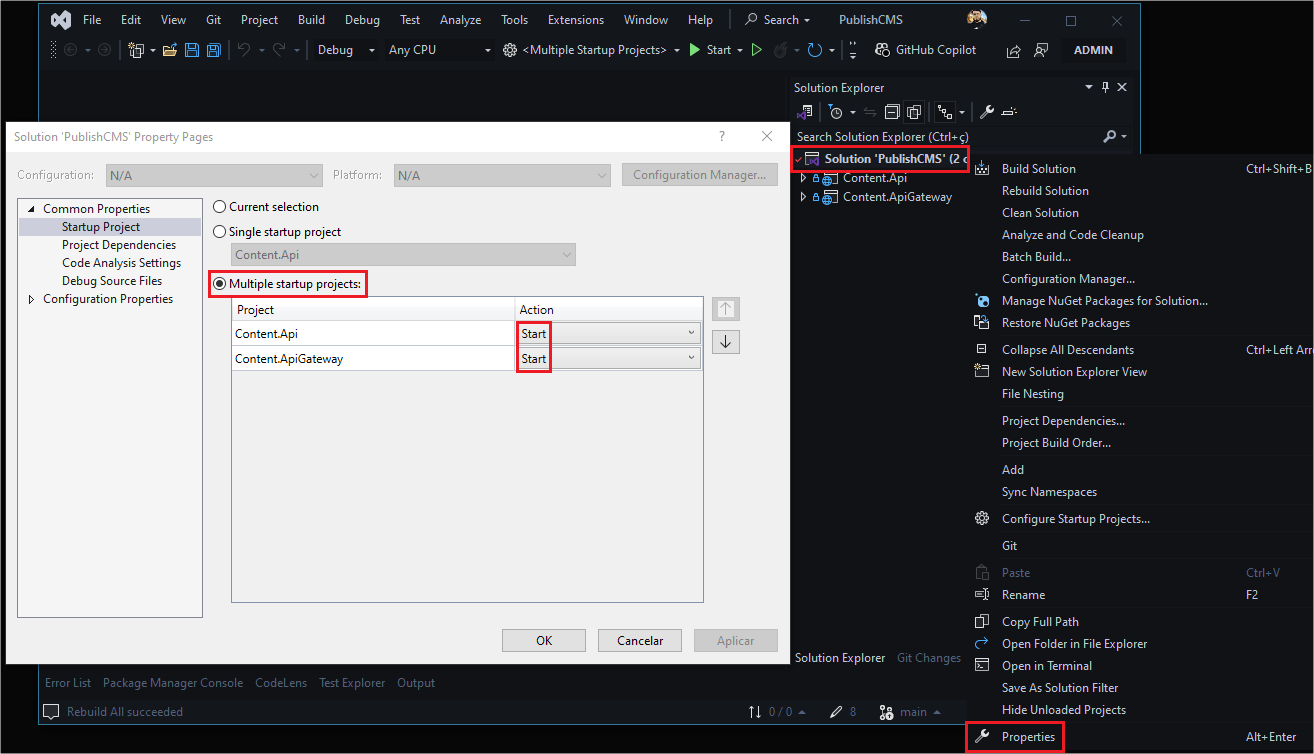Open the Search box in title bar
Screen dimensions: 1314x754
tap(778, 20)
